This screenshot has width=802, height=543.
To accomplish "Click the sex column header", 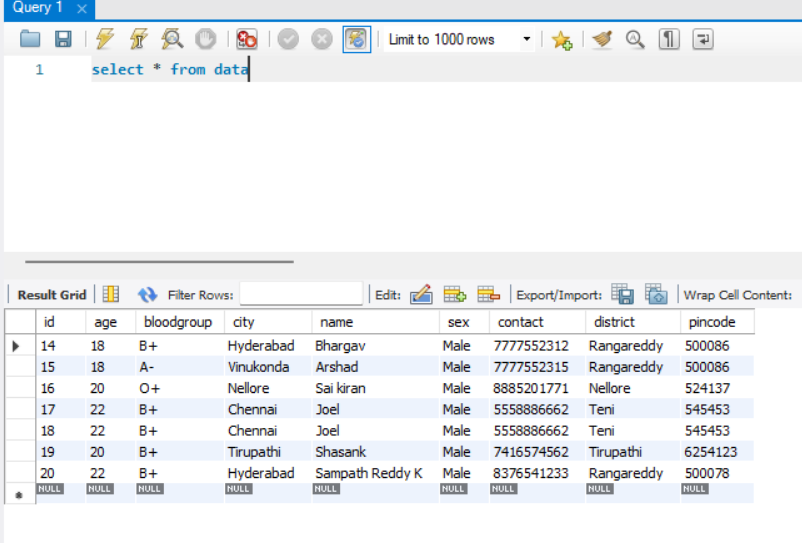I will tap(464, 322).
